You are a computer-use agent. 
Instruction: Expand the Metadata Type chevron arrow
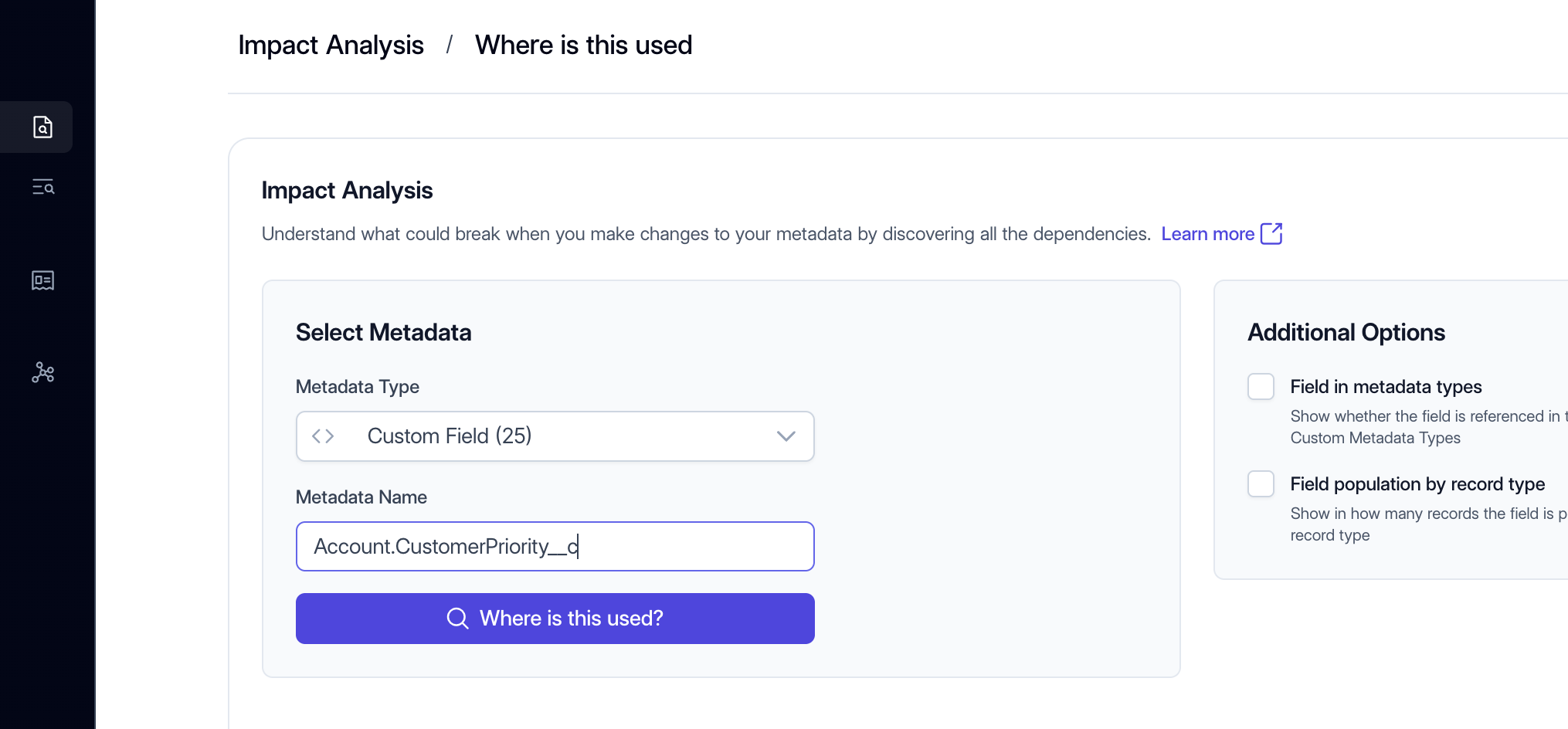pos(786,436)
